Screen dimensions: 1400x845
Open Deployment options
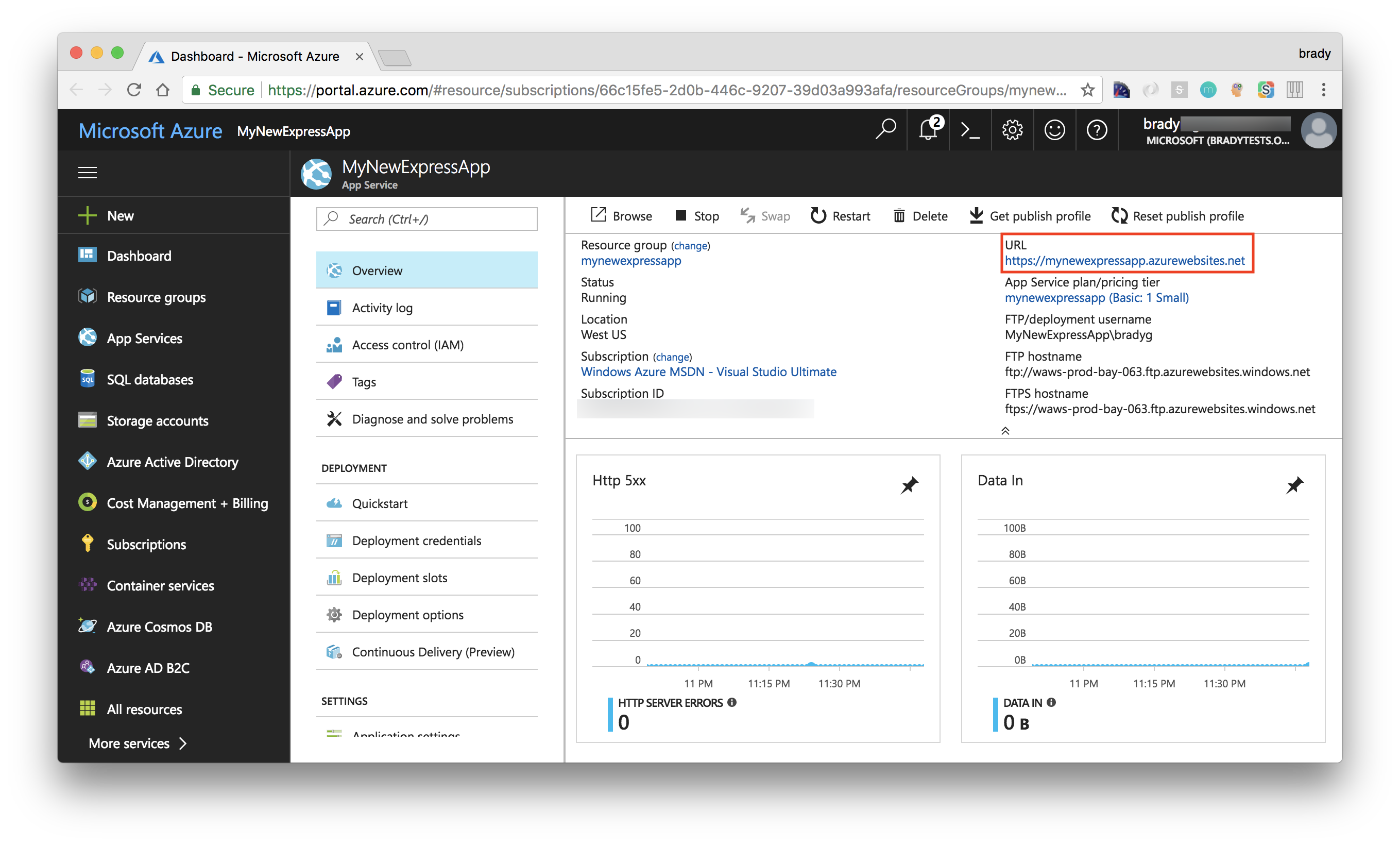tap(426, 615)
